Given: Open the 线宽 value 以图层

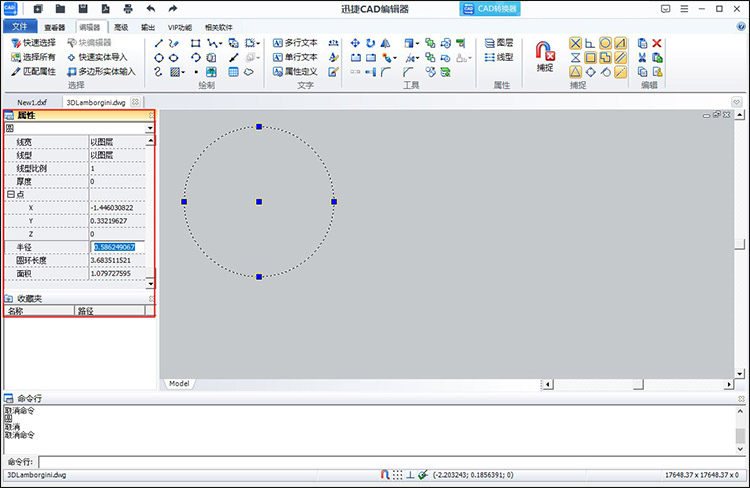Looking at the screenshot, I should coord(117,142).
